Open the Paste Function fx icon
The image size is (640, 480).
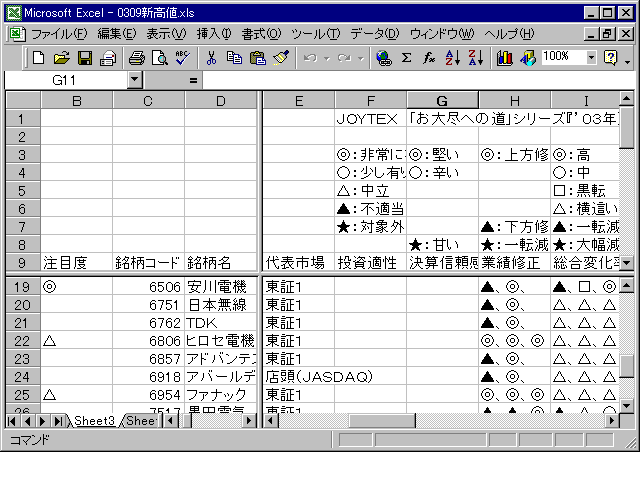click(x=429, y=58)
